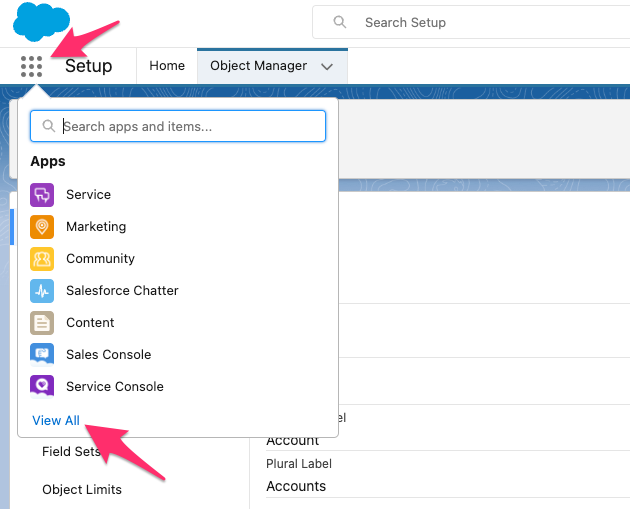Select the Sales Console label

pos(108,354)
